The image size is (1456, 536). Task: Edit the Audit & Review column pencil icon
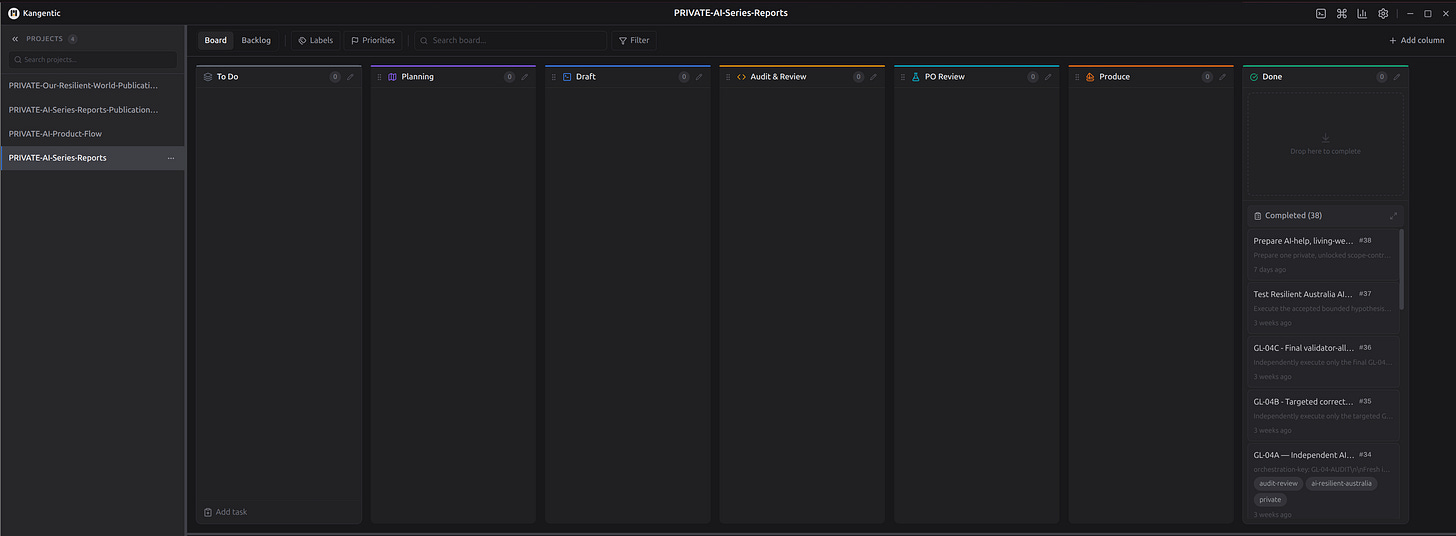point(873,77)
